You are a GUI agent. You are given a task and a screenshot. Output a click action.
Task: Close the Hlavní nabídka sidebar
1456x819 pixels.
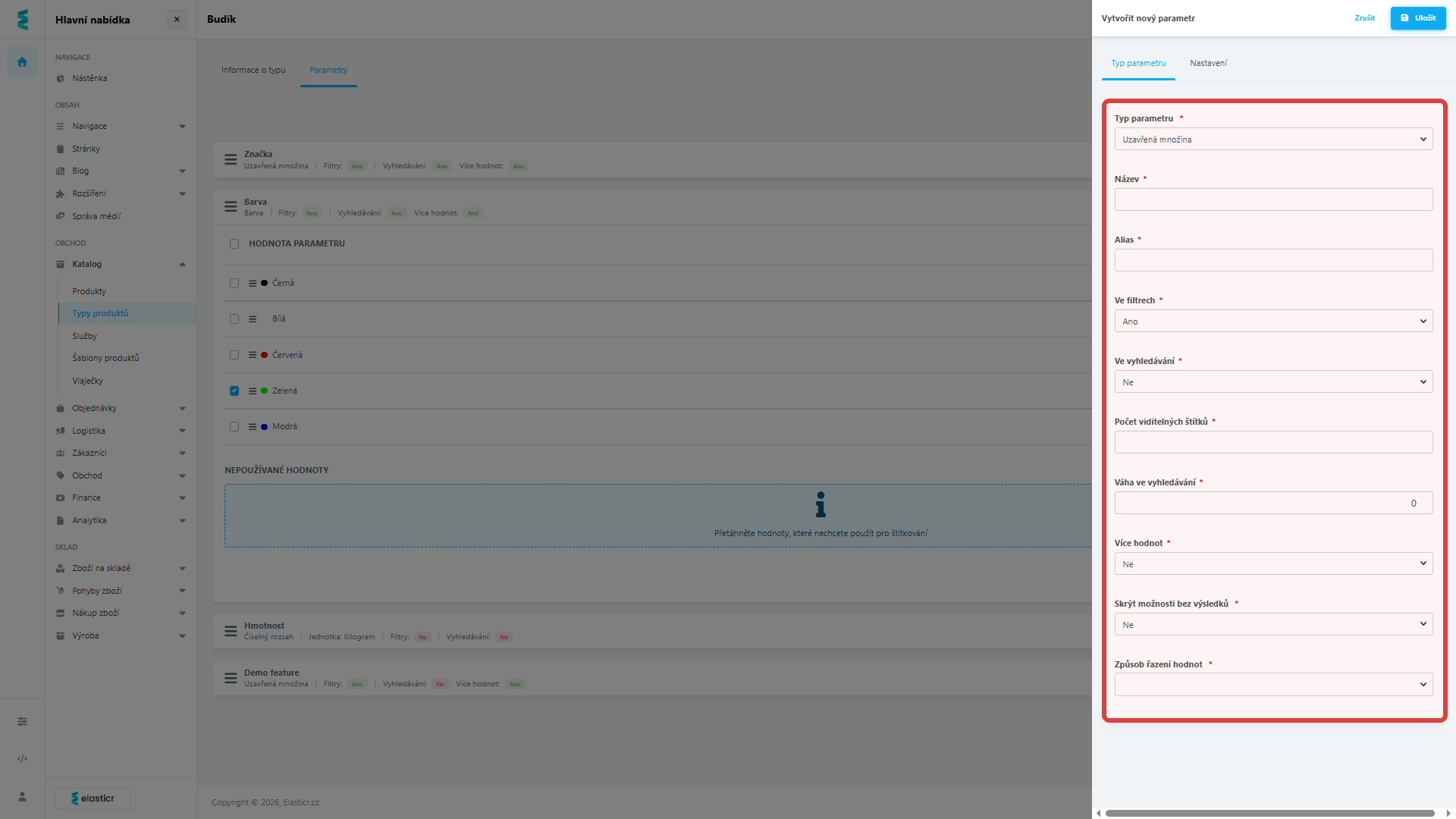pos(177,20)
